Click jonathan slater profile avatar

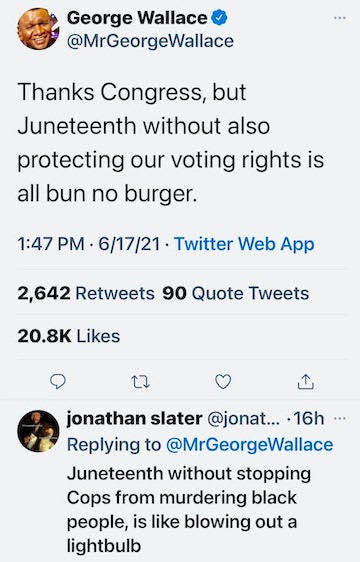point(38,431)
